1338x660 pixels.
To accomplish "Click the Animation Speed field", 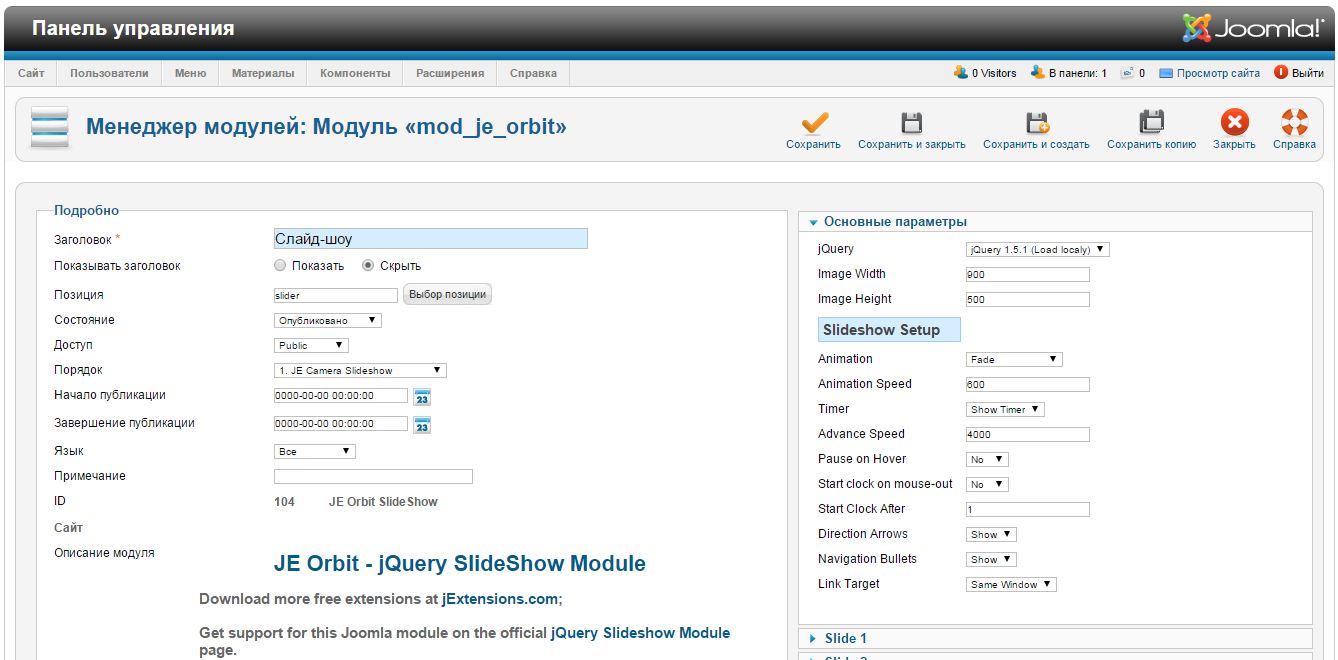I will (x=1028, y=385).
